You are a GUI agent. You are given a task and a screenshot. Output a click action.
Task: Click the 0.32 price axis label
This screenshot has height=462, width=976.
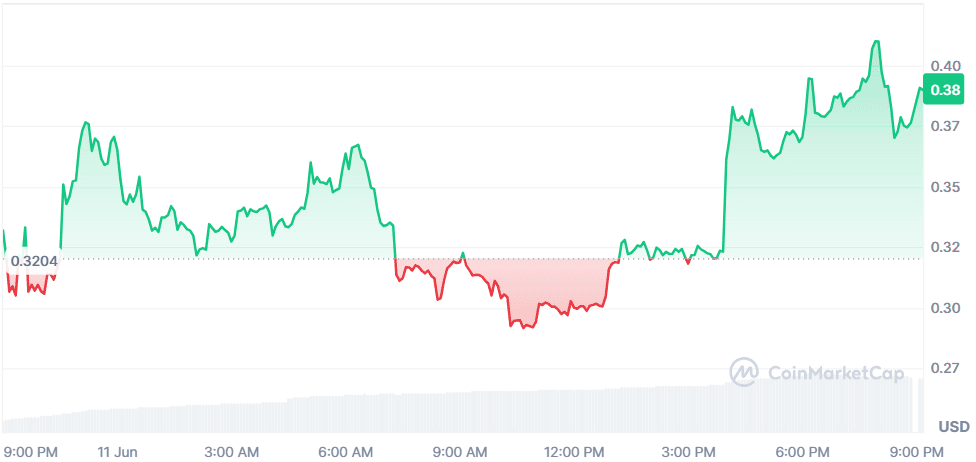click(945, 247)
